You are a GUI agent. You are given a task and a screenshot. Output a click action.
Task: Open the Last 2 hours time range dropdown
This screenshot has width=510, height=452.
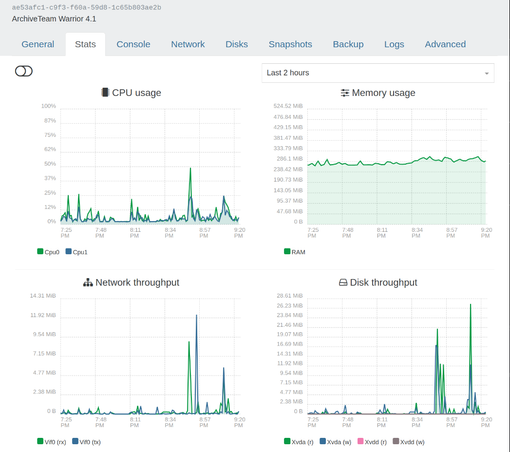(378, 73)
